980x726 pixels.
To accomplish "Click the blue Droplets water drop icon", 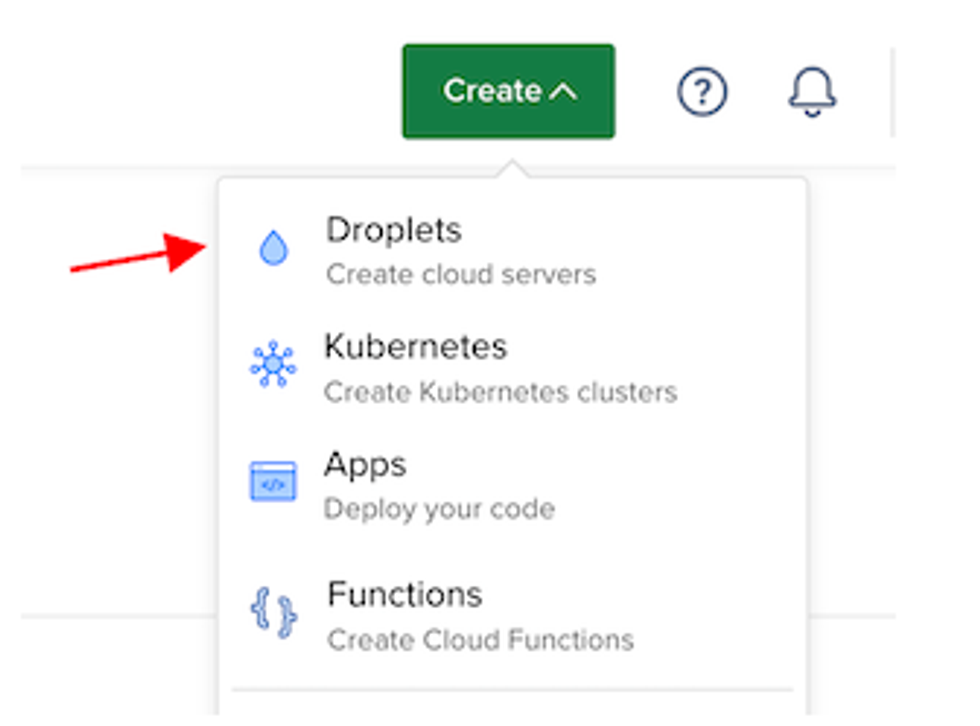I will point(273,248).
